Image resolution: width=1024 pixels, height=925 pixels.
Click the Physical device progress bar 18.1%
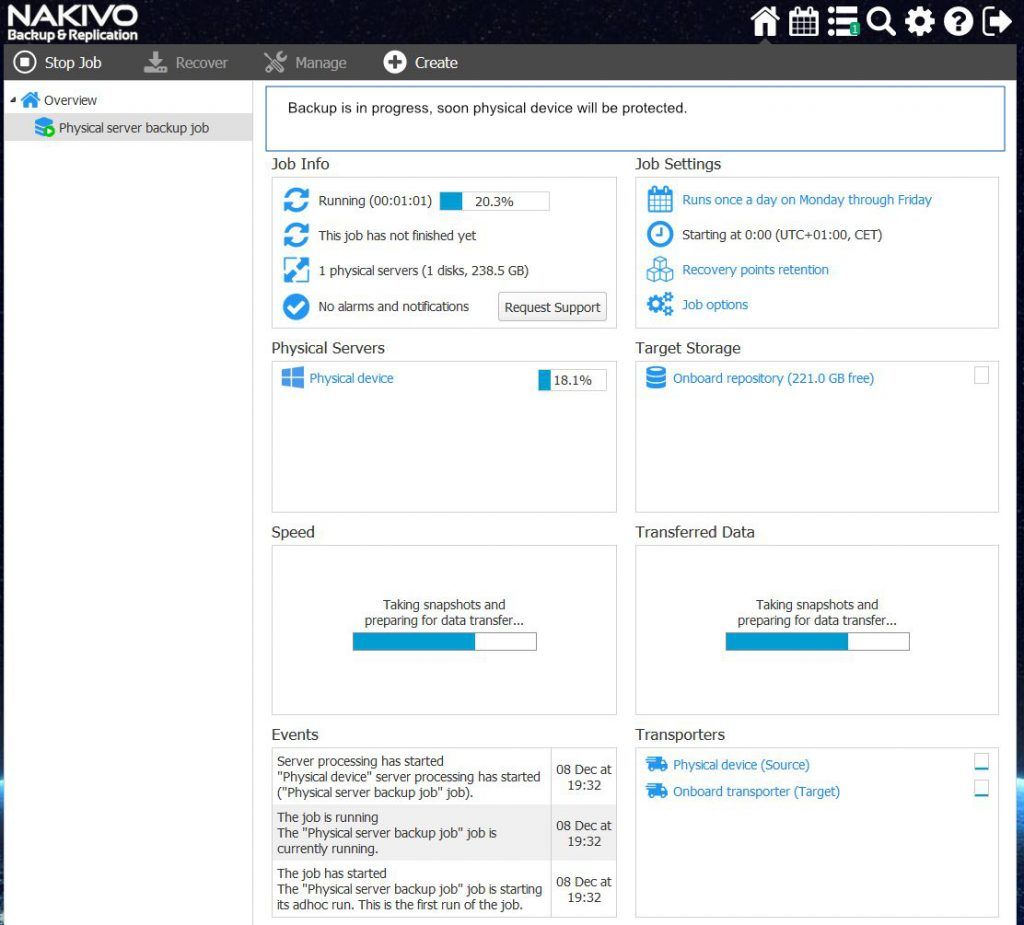coord(572,380)
